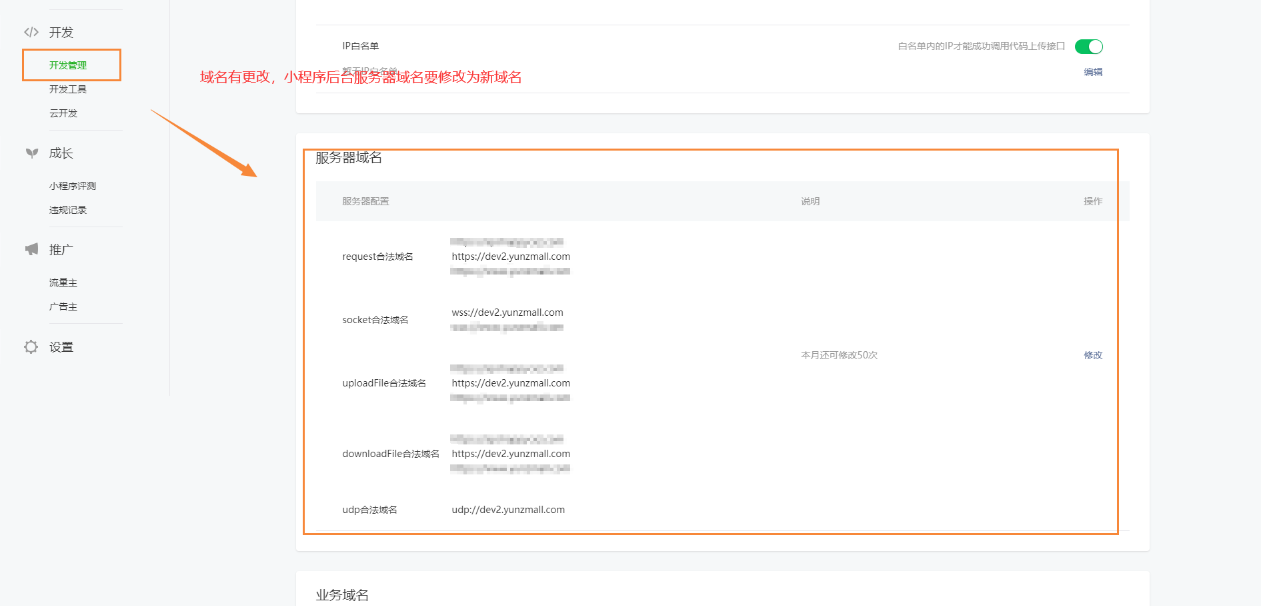Viewport: 1261px width, 606px height.
Task: Click the 编辑 link under IP白名单
Action: [x=1093, y=72]
